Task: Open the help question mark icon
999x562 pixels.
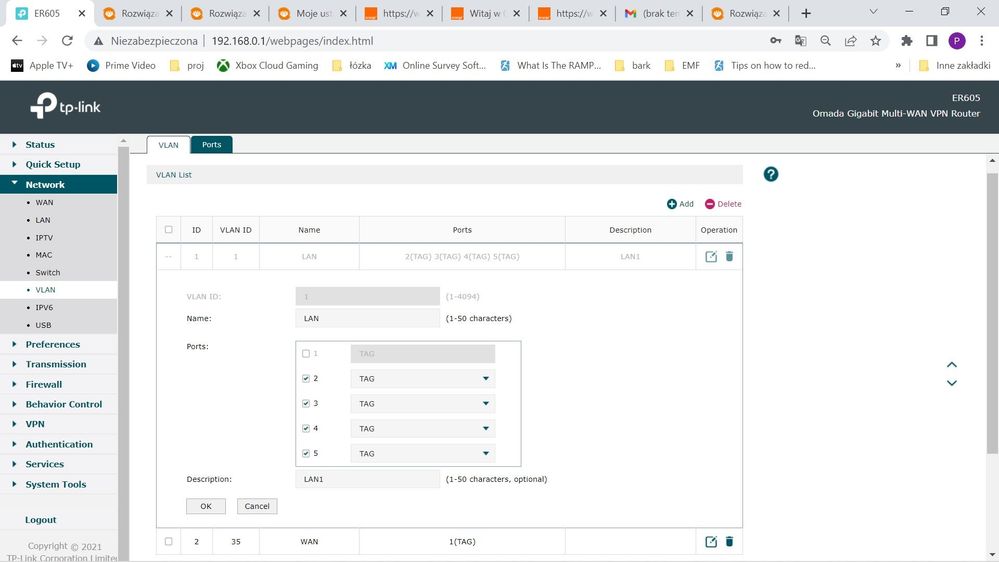Action: coord(771,174)
